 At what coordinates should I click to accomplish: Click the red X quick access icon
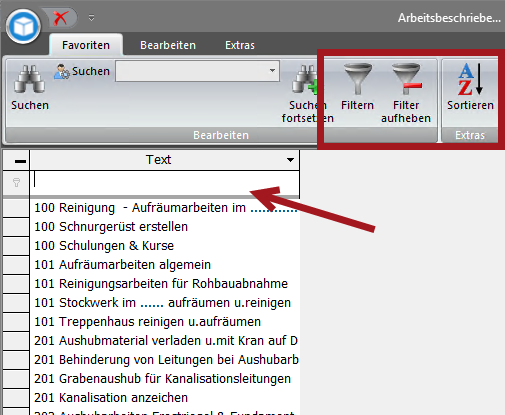pyautogui.click(x=60, y=18)
